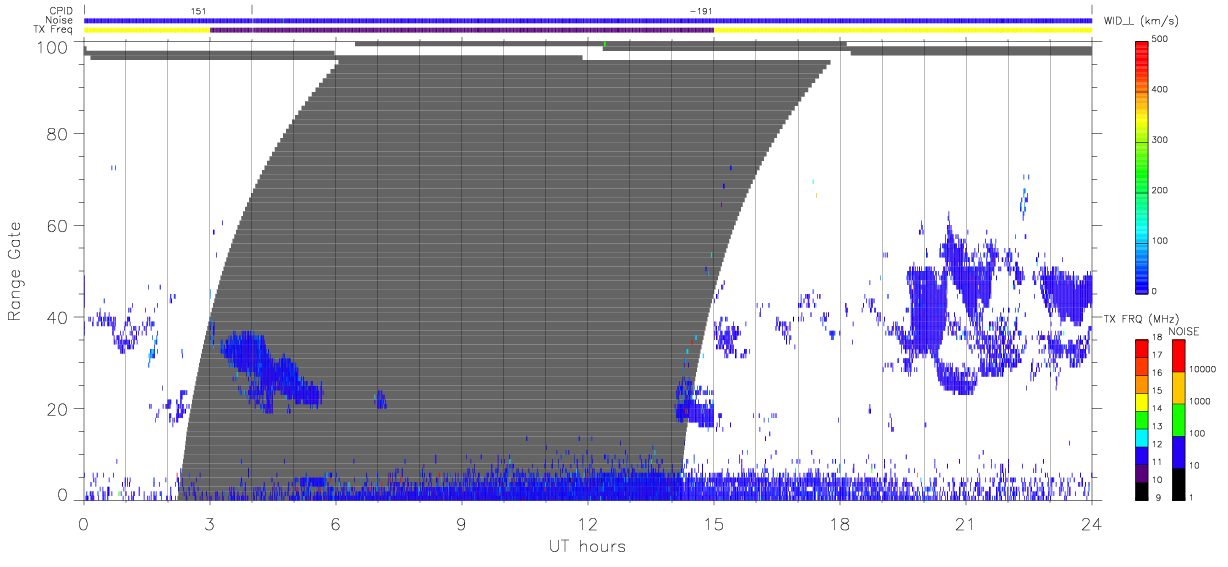This screenshot has height=567, width=1228.
Task: Click the CPID value -191
Action: click(x=700, y=11)
